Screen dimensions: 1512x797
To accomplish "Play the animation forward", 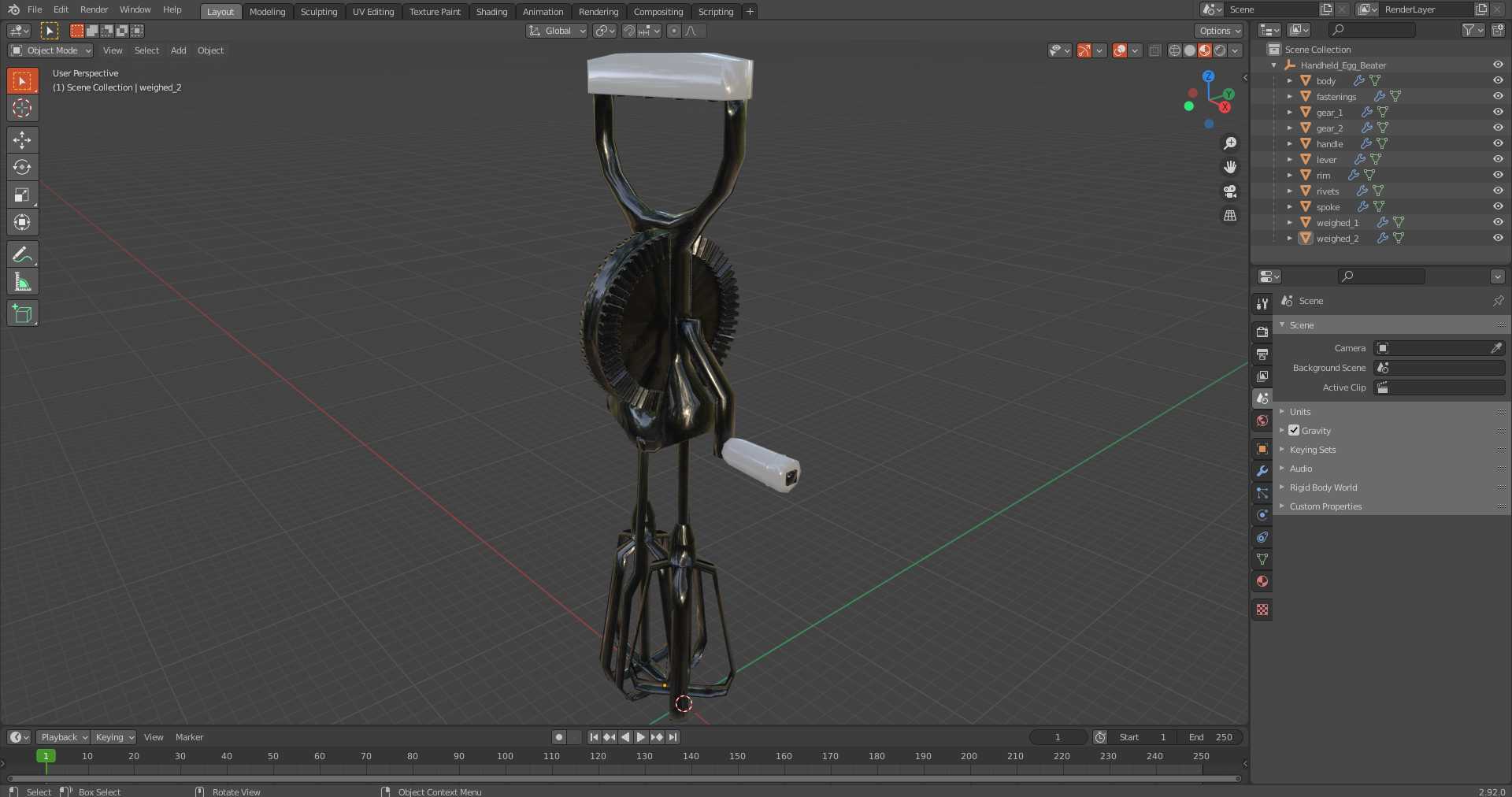I will (x=641, y=737).
